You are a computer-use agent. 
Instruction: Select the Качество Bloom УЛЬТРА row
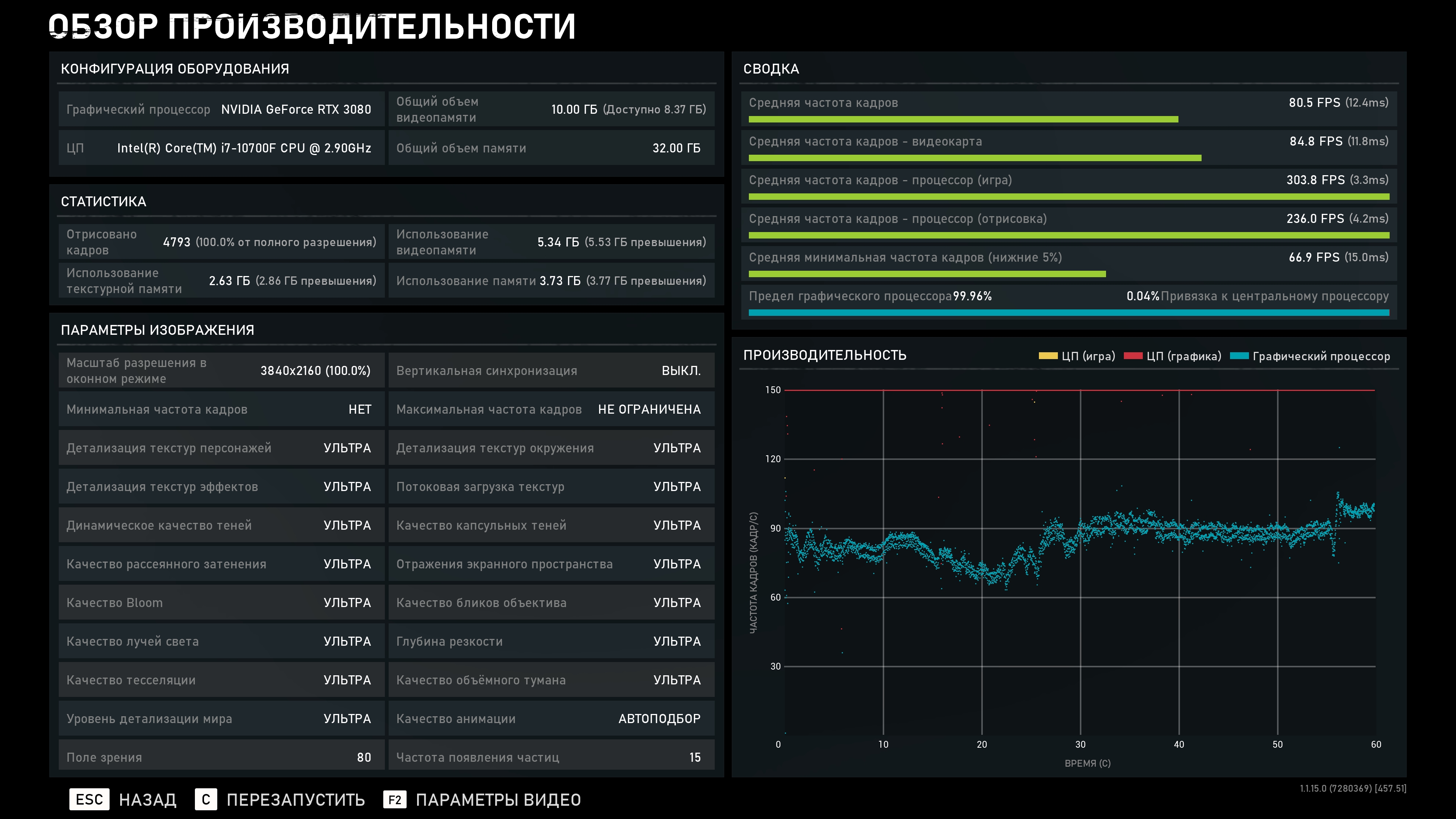coord(221,602)
